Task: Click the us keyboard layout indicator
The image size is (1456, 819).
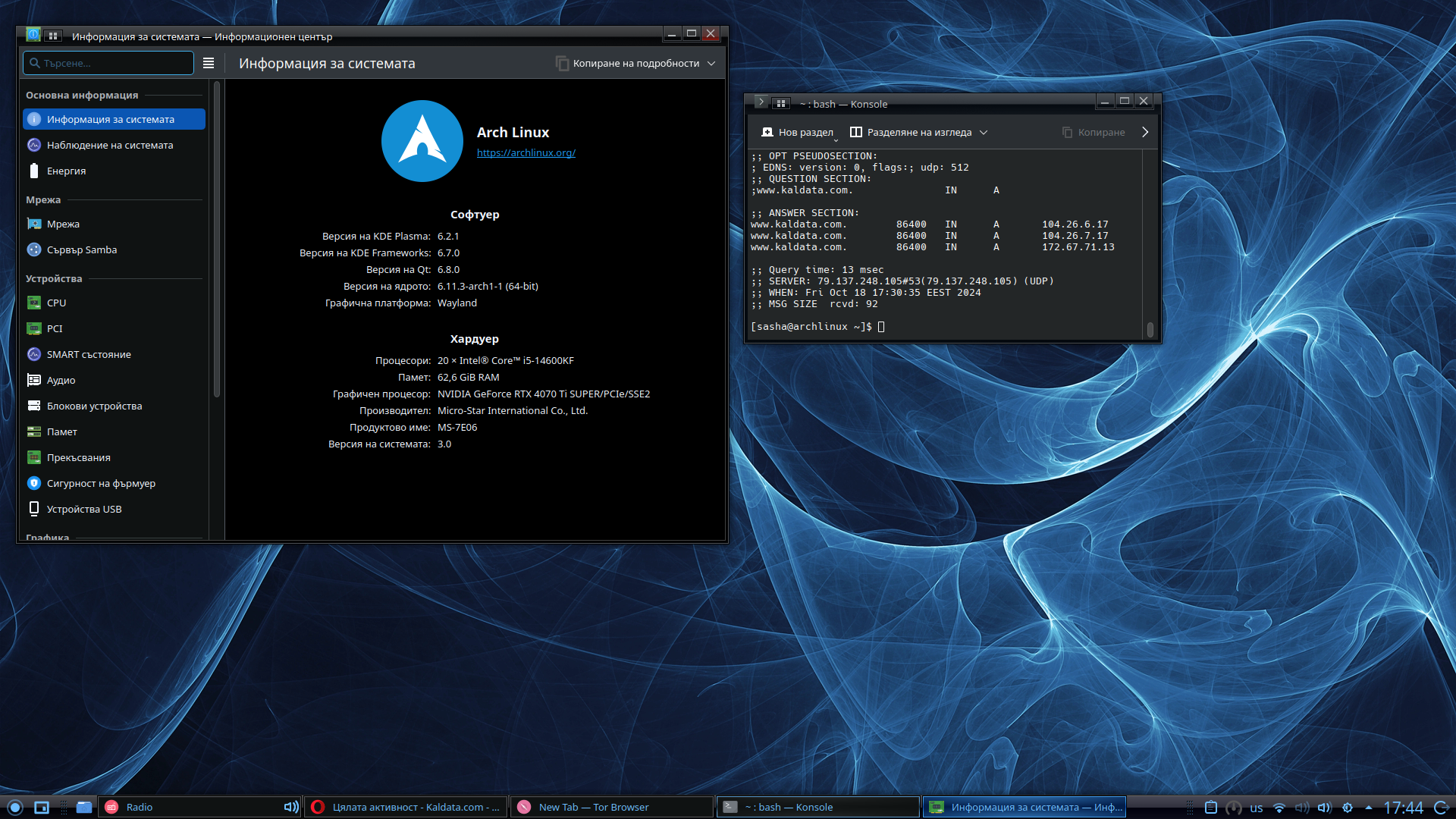Action: pyautogui.click(x=1257, y=808)
